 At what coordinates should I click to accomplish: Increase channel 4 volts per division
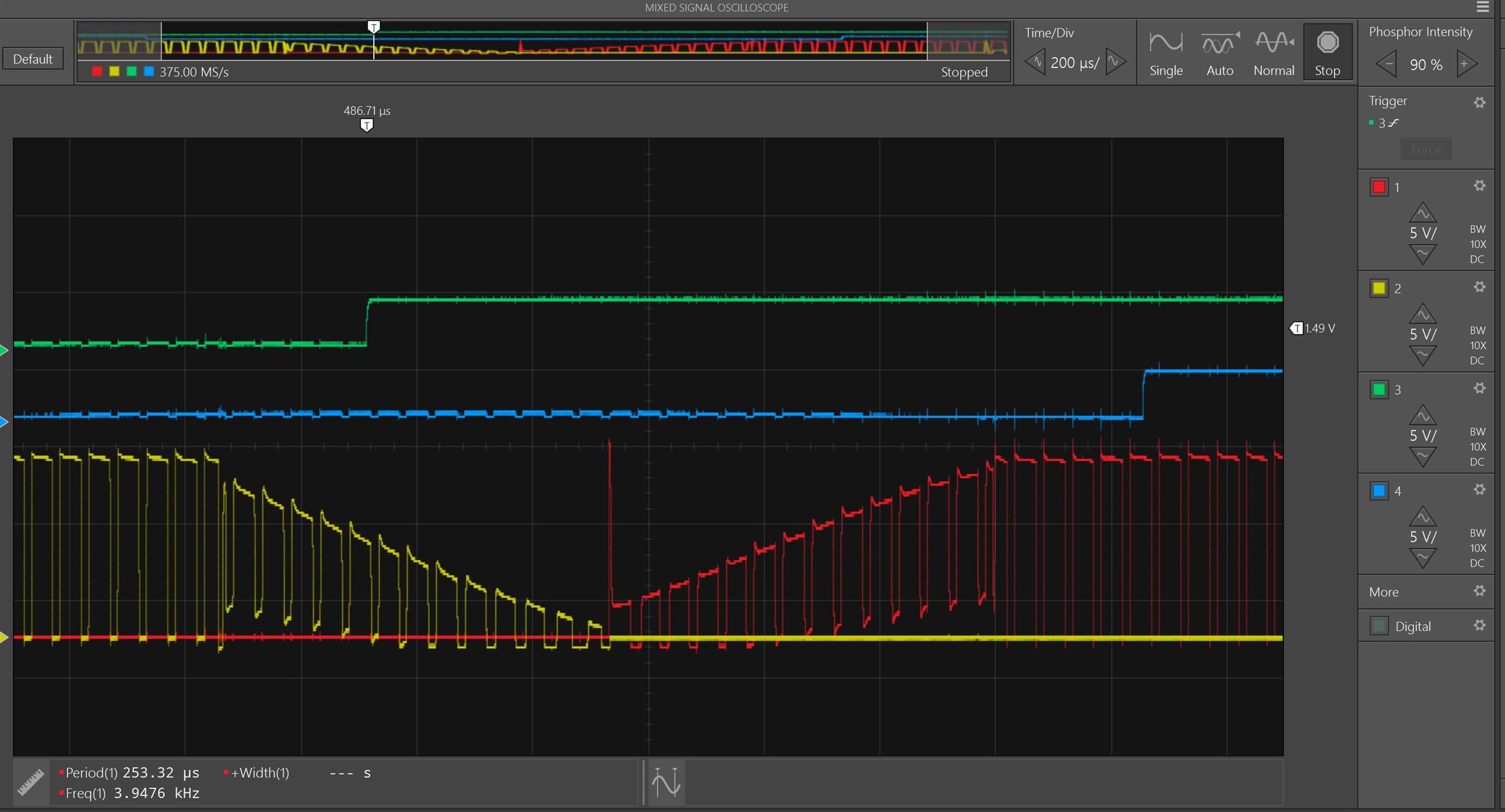point(1423,517)
